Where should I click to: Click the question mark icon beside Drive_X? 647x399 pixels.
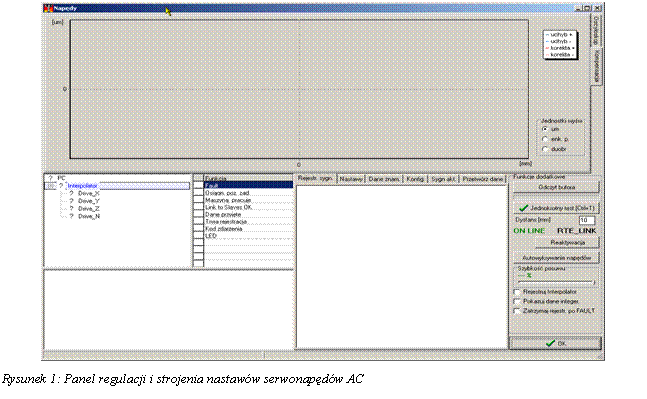click(71, 193)
